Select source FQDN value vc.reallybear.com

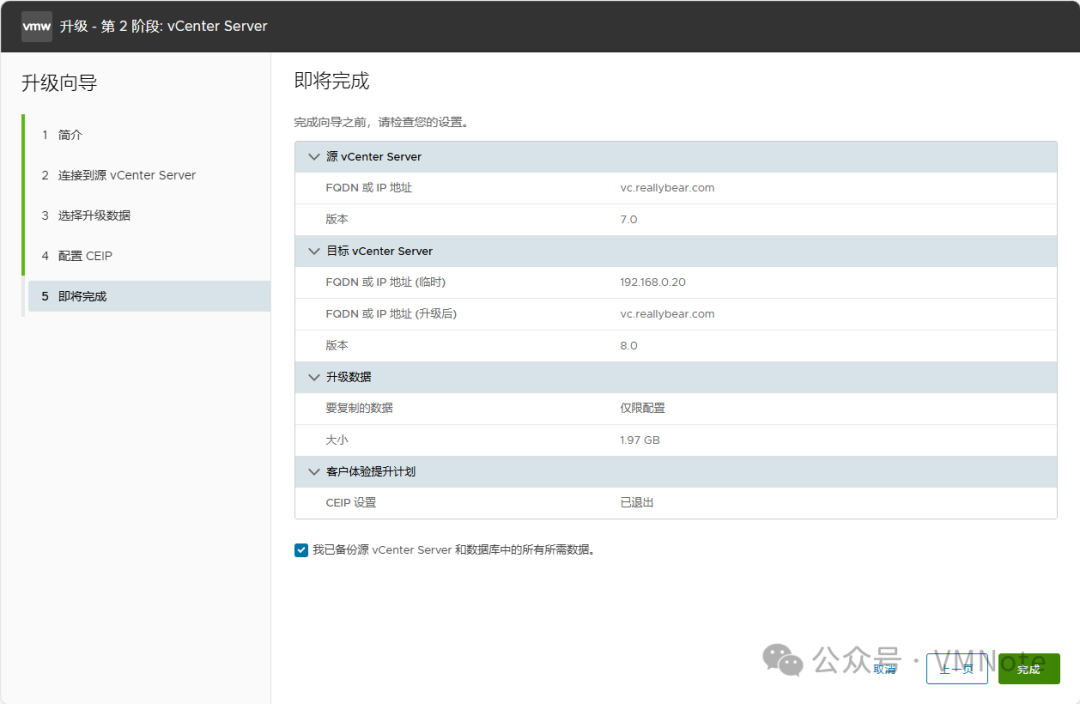click(x=667, y=188)
